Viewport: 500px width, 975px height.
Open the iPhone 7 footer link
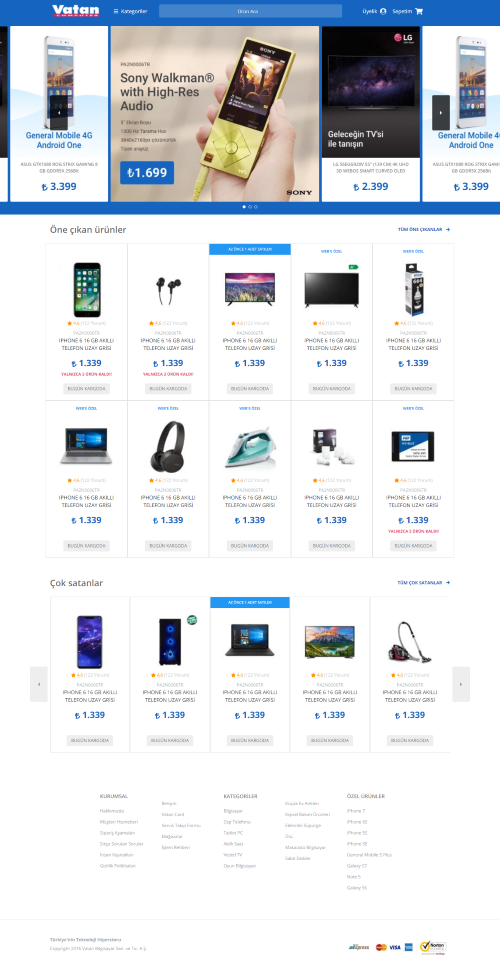tap(356, 811)
